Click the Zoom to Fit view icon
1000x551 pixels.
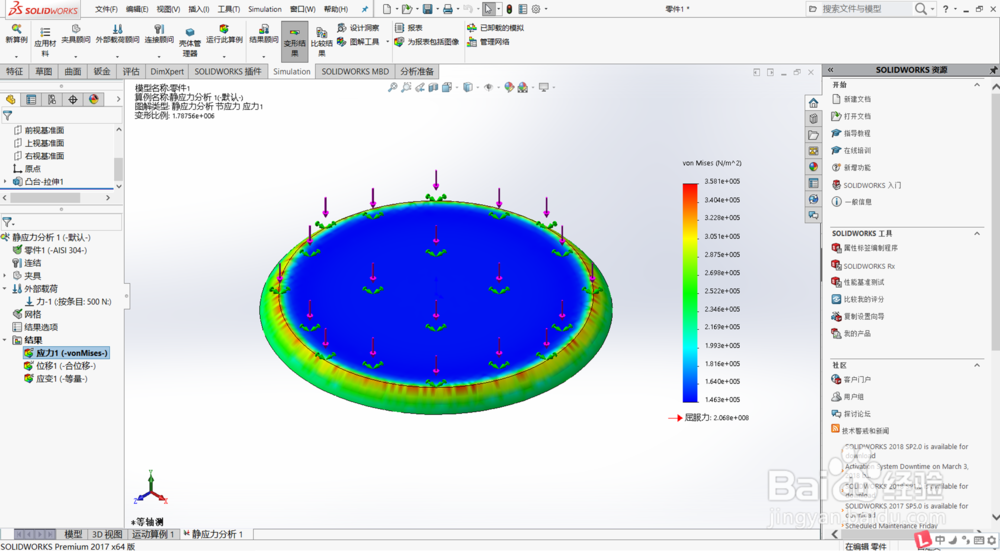[x=392, y=87]
